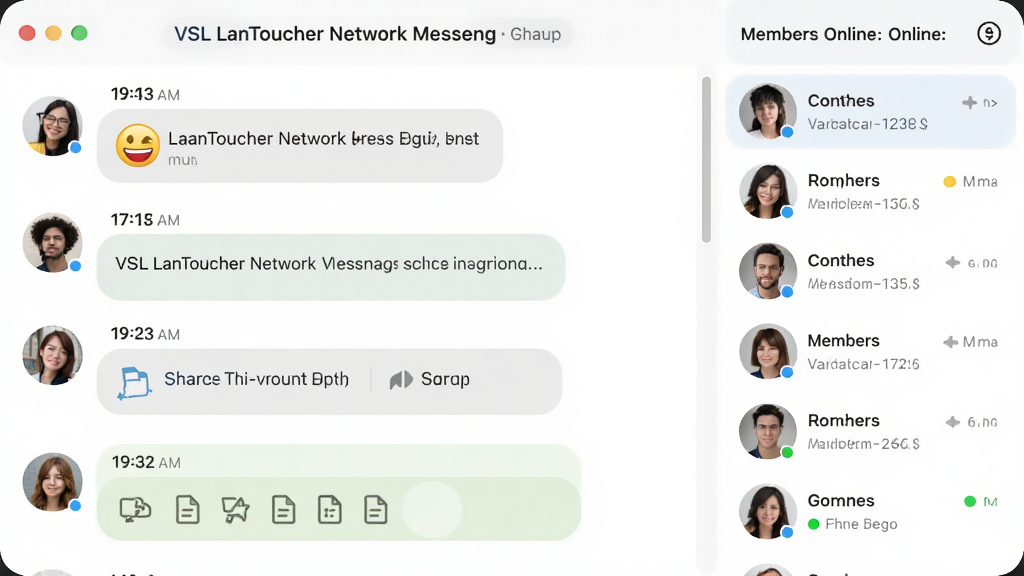
Task: Select member Romhers with Maidoerm-260 subtitle
Action: (x=871, y=431)
